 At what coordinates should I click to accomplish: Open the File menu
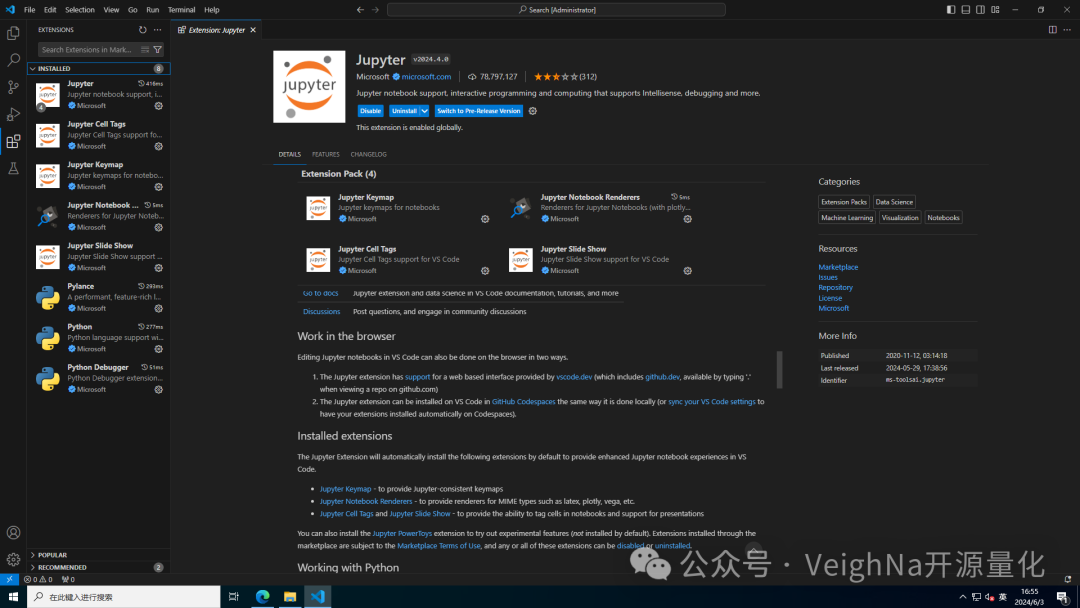point(30,10)
